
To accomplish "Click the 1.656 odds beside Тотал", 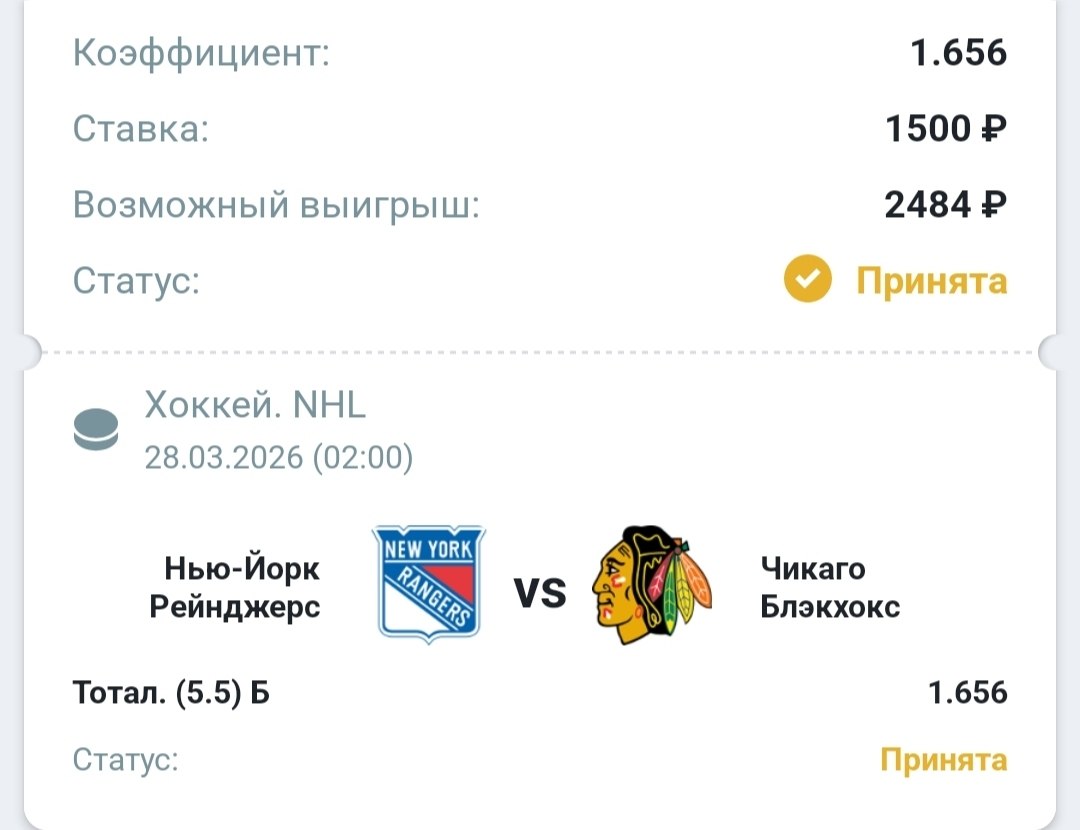I will tap(967, 692).
